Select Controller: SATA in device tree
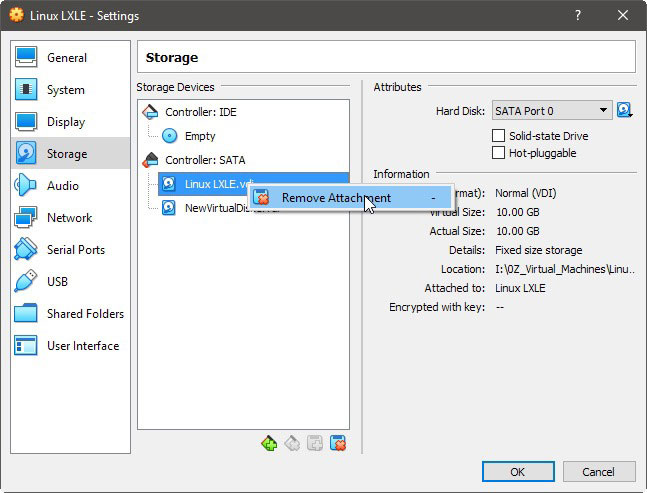 pos(205,160)
